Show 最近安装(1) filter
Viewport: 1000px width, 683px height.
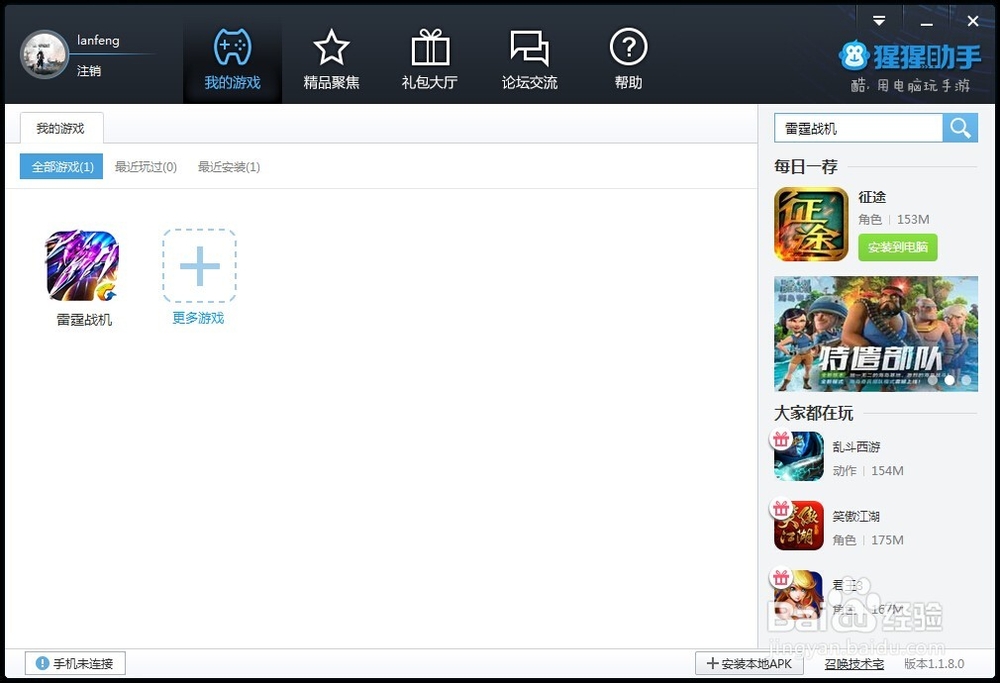(228, 166)
